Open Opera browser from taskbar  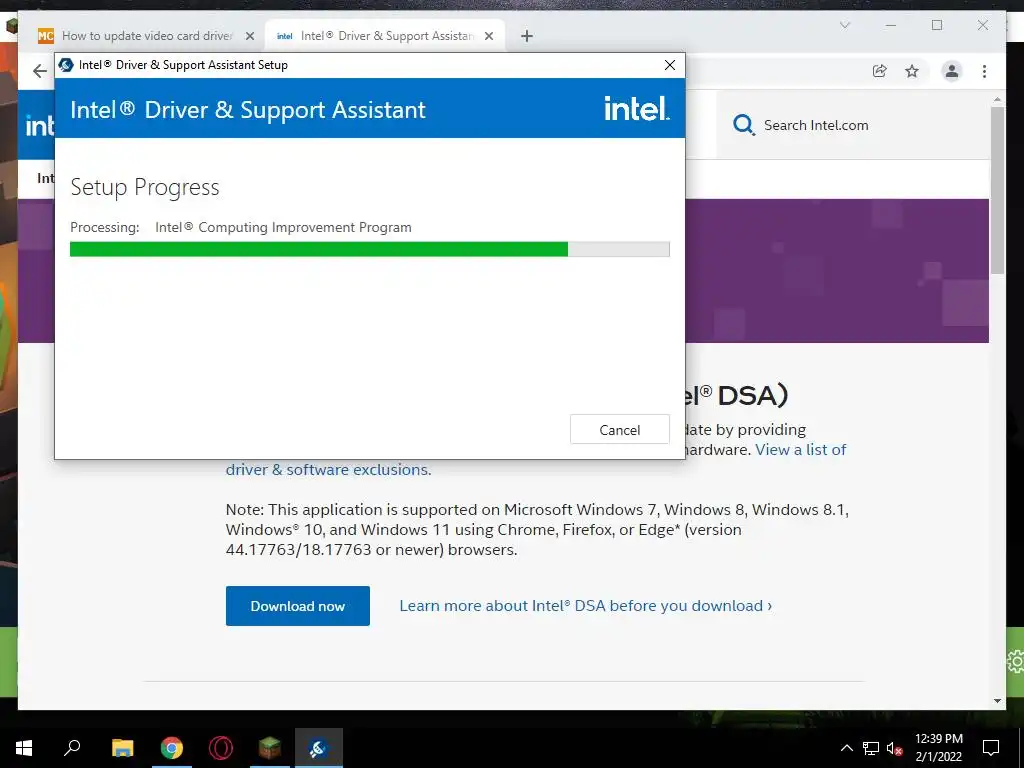221,748
